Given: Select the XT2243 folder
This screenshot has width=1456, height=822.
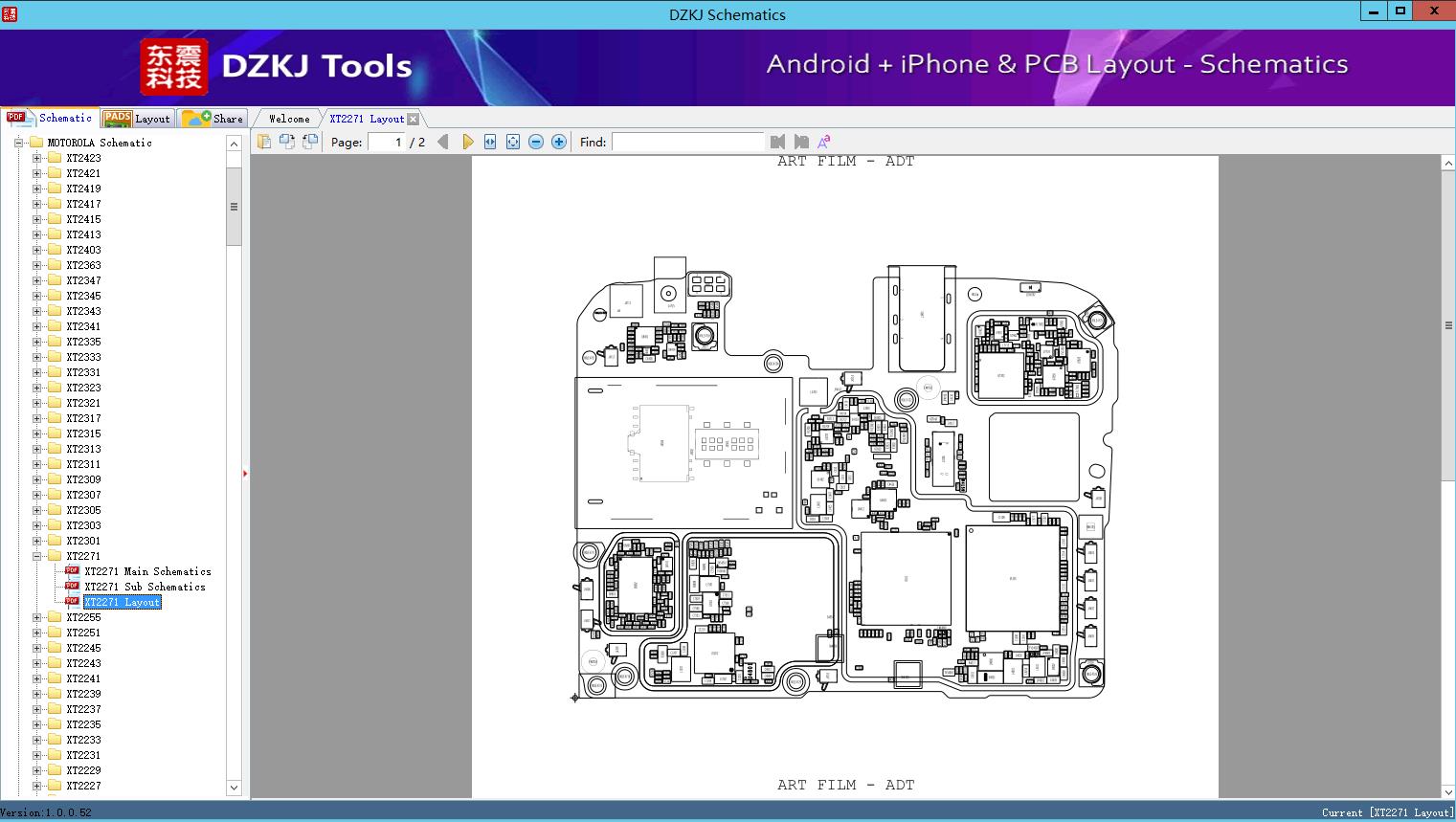Looking at the screenshot, I should 83,663.
